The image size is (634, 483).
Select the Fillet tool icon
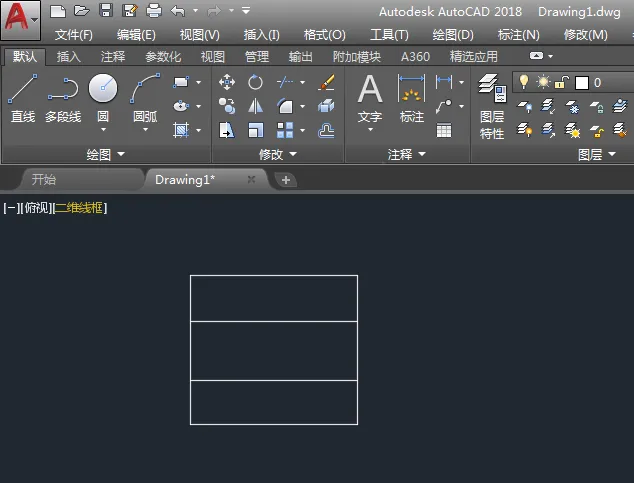[285, 106]
